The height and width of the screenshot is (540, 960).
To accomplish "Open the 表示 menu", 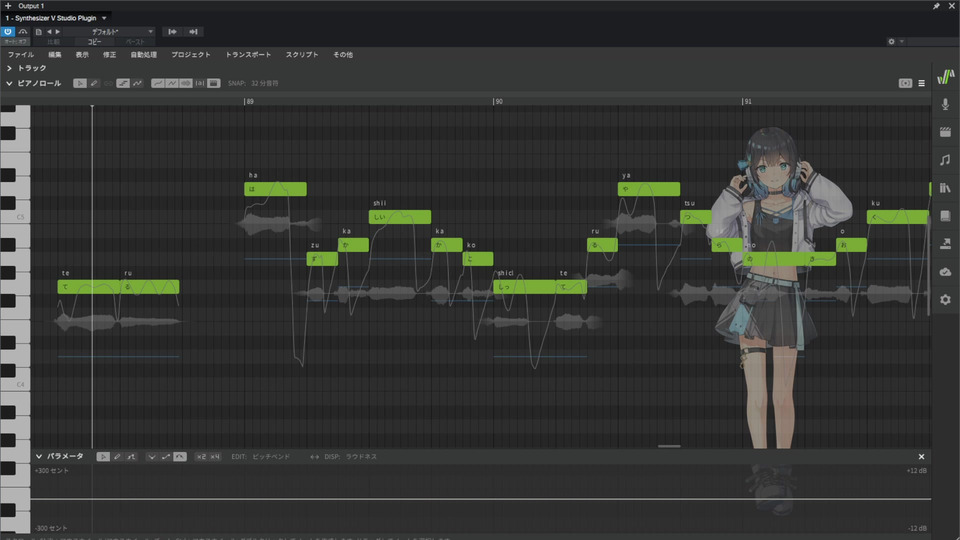I will (82, 54).
